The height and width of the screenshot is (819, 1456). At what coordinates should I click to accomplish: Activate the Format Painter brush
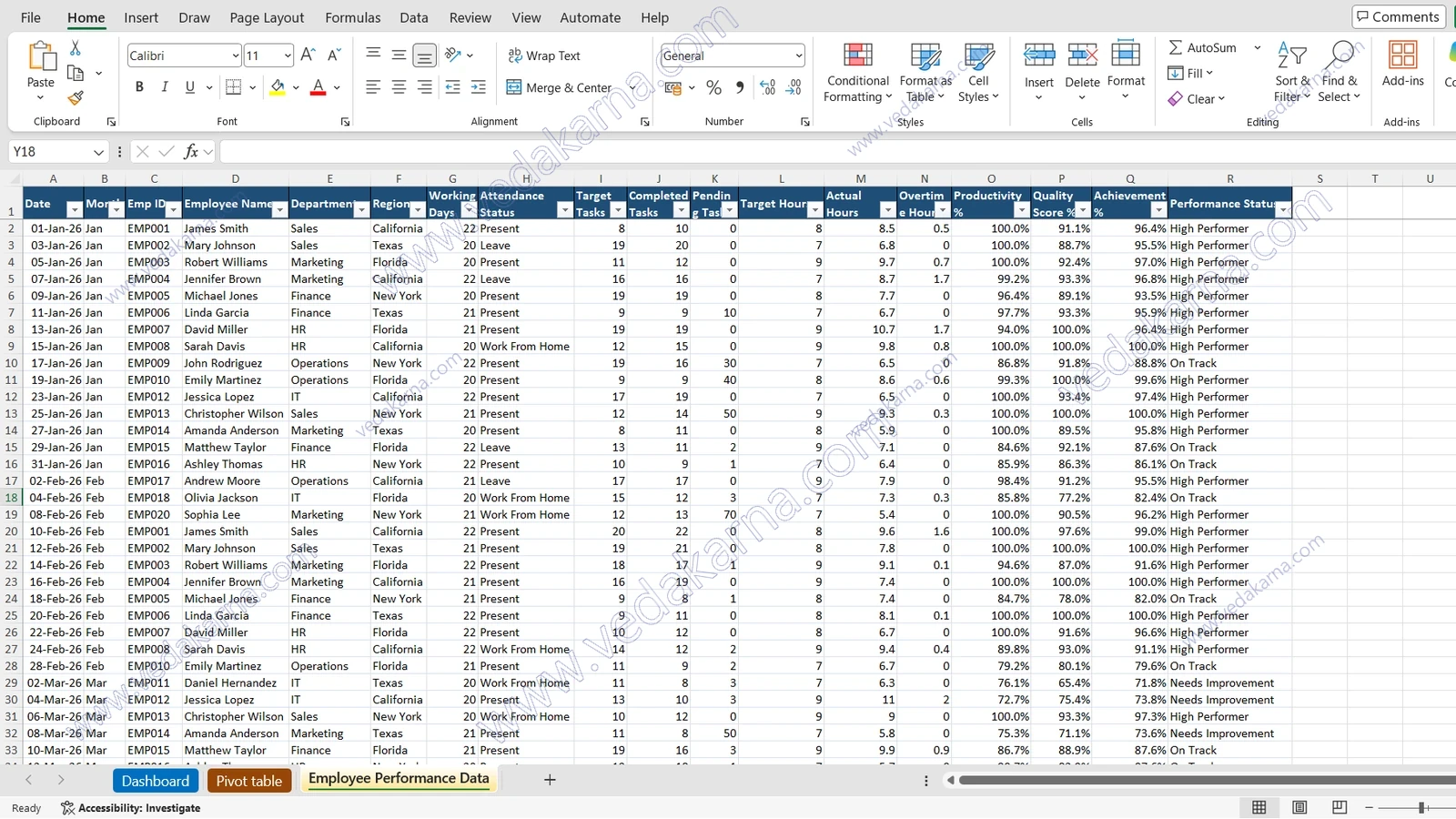click(76, 96)
